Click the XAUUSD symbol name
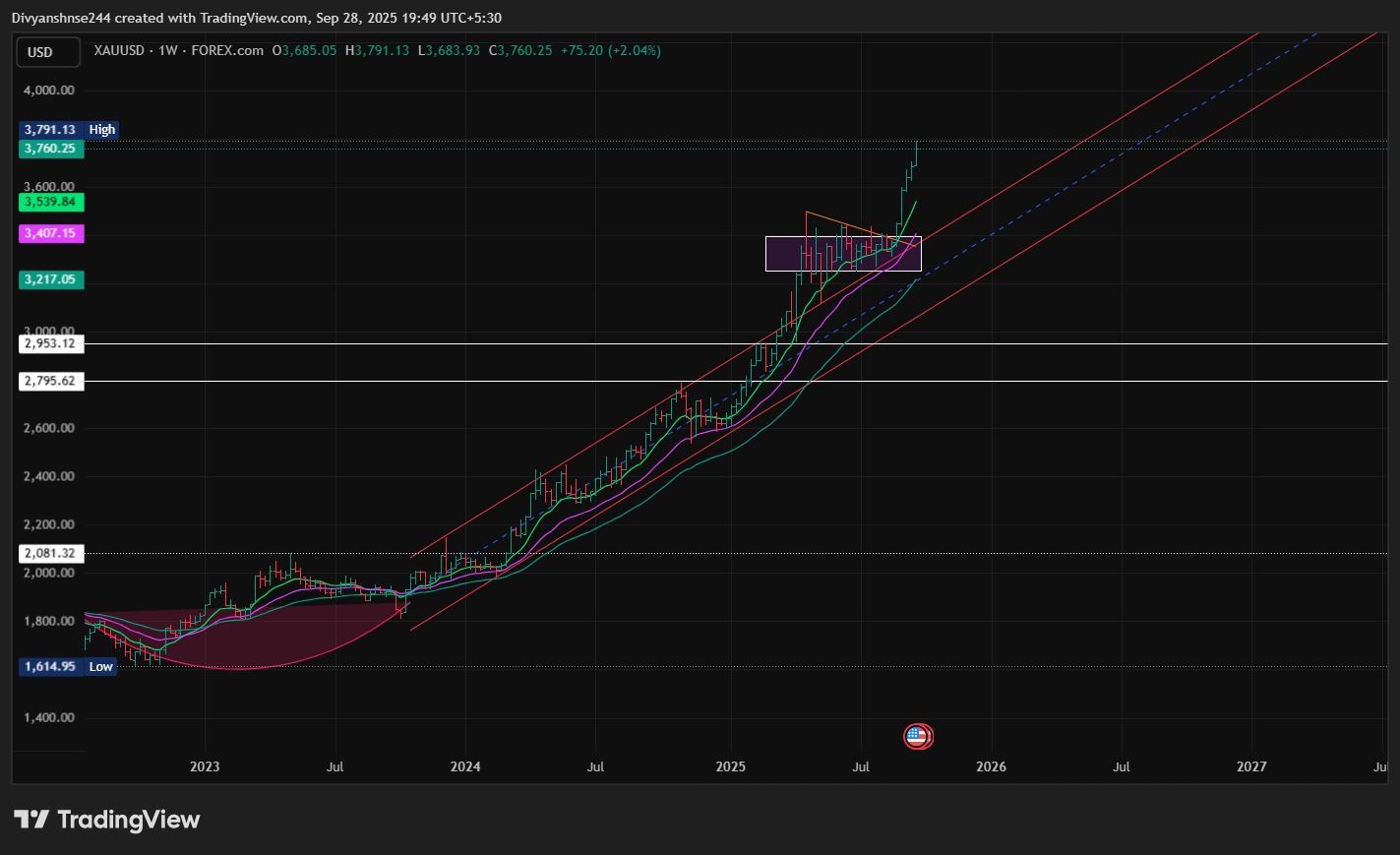The image size is (1400, 855). (x=119, y=50)
